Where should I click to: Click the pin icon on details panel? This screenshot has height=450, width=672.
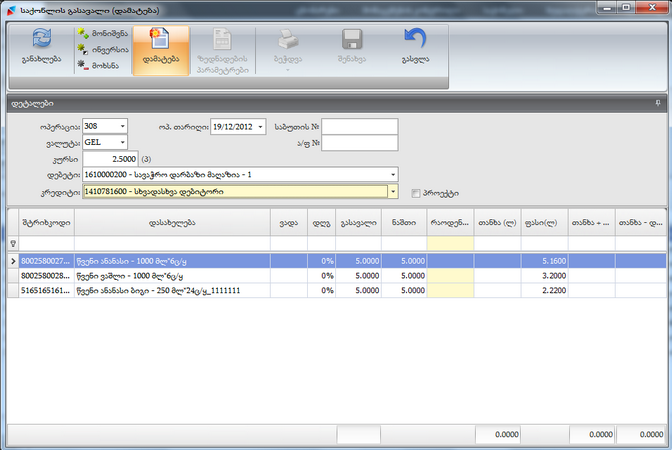click(x=658, y=103)
